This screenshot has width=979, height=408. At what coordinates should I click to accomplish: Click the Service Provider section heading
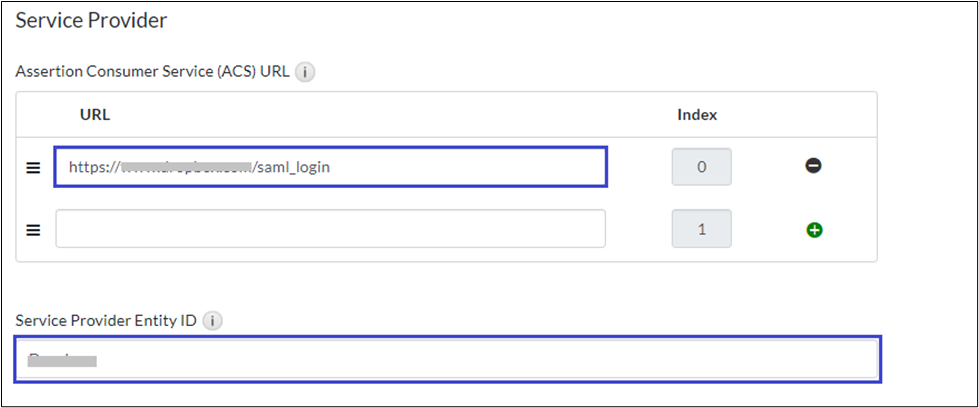91,19
